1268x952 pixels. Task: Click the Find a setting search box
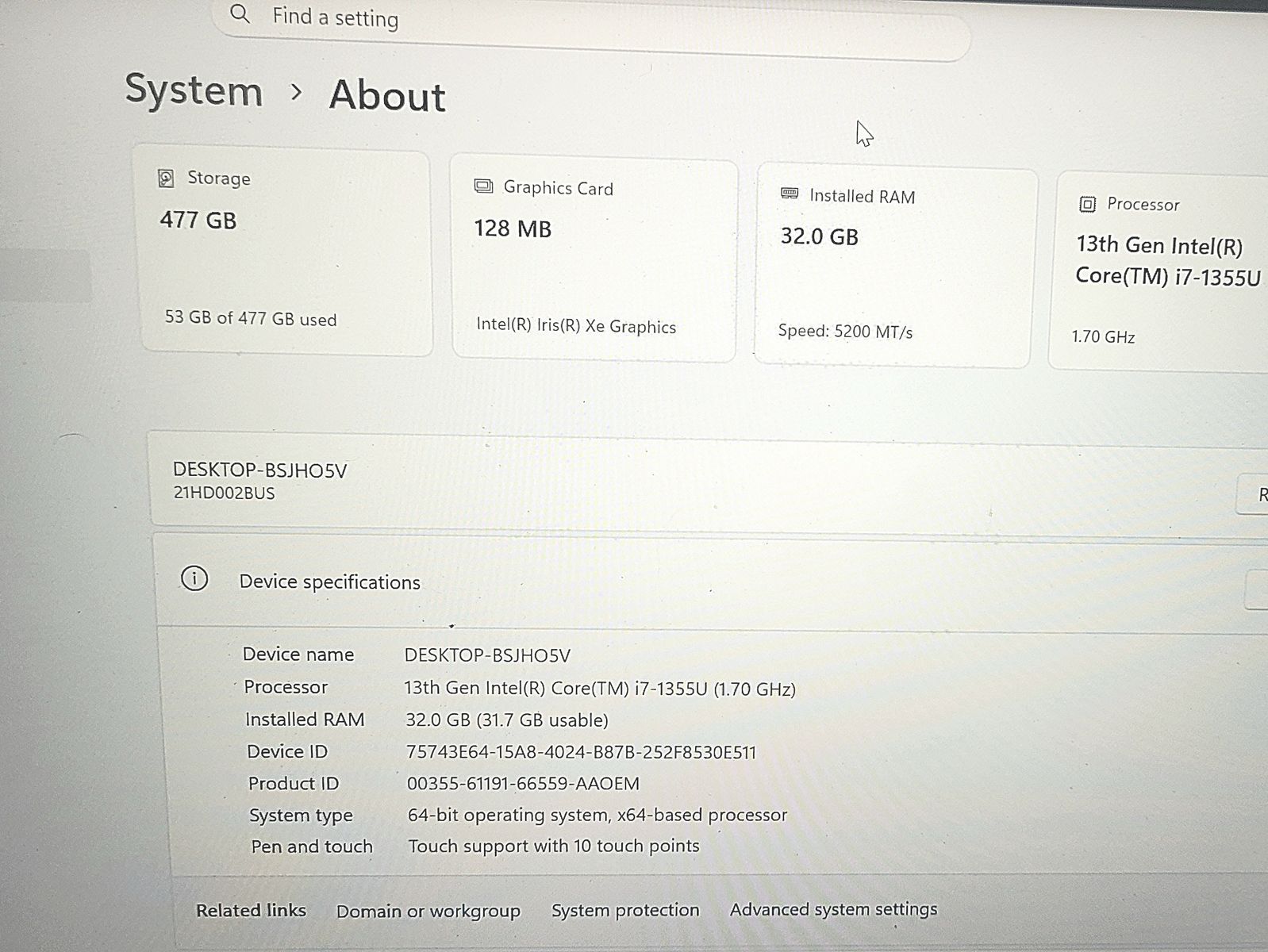coord(587,22)
